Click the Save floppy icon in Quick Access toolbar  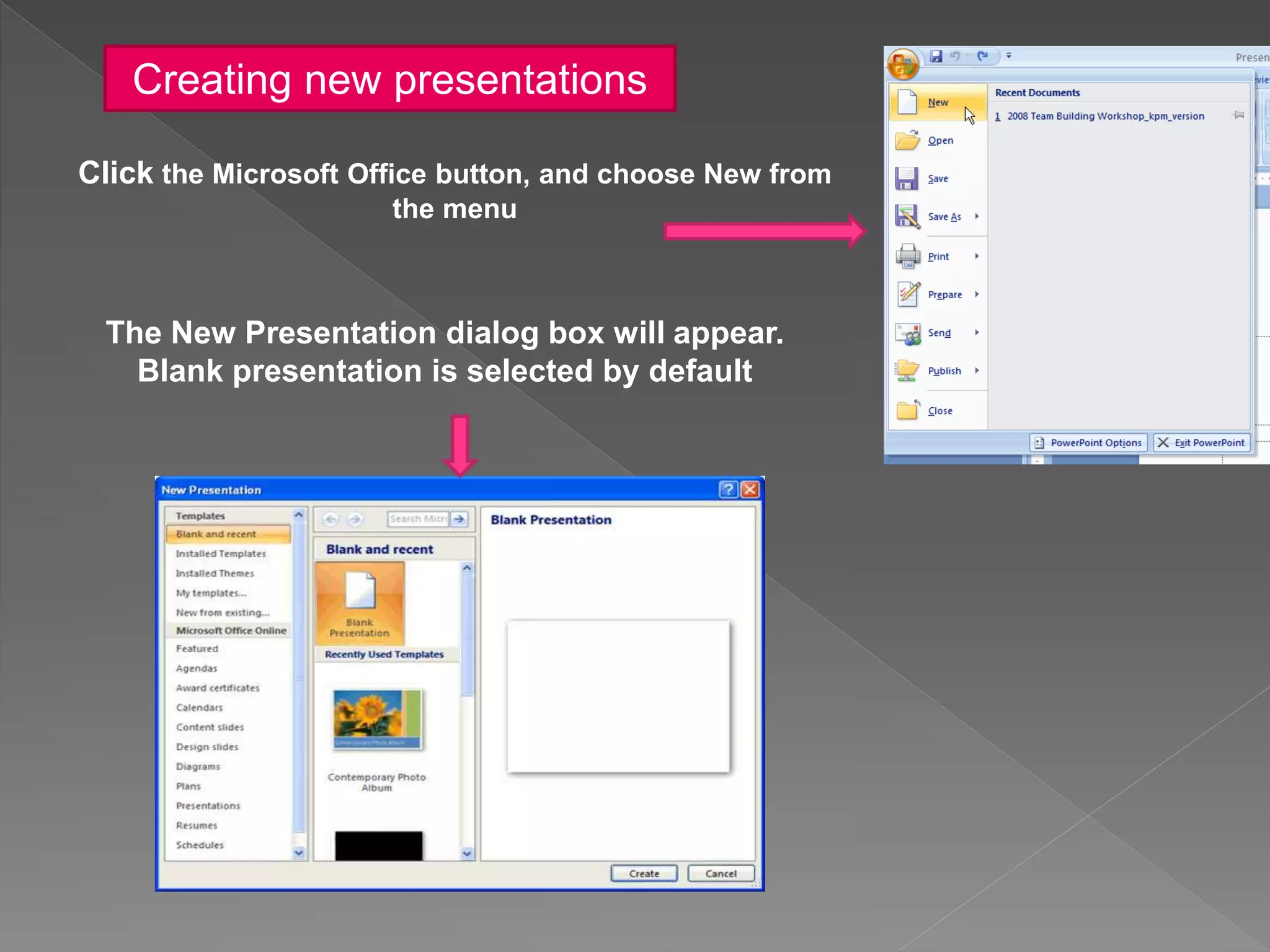(x=936, y=56)
